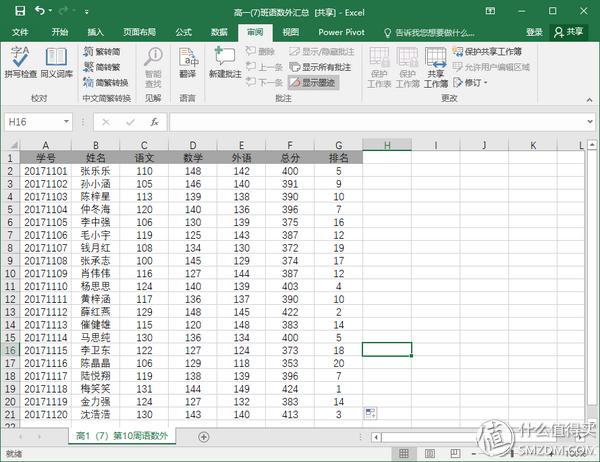Click the Cancel (X) formula bar icon

(106, 122)
